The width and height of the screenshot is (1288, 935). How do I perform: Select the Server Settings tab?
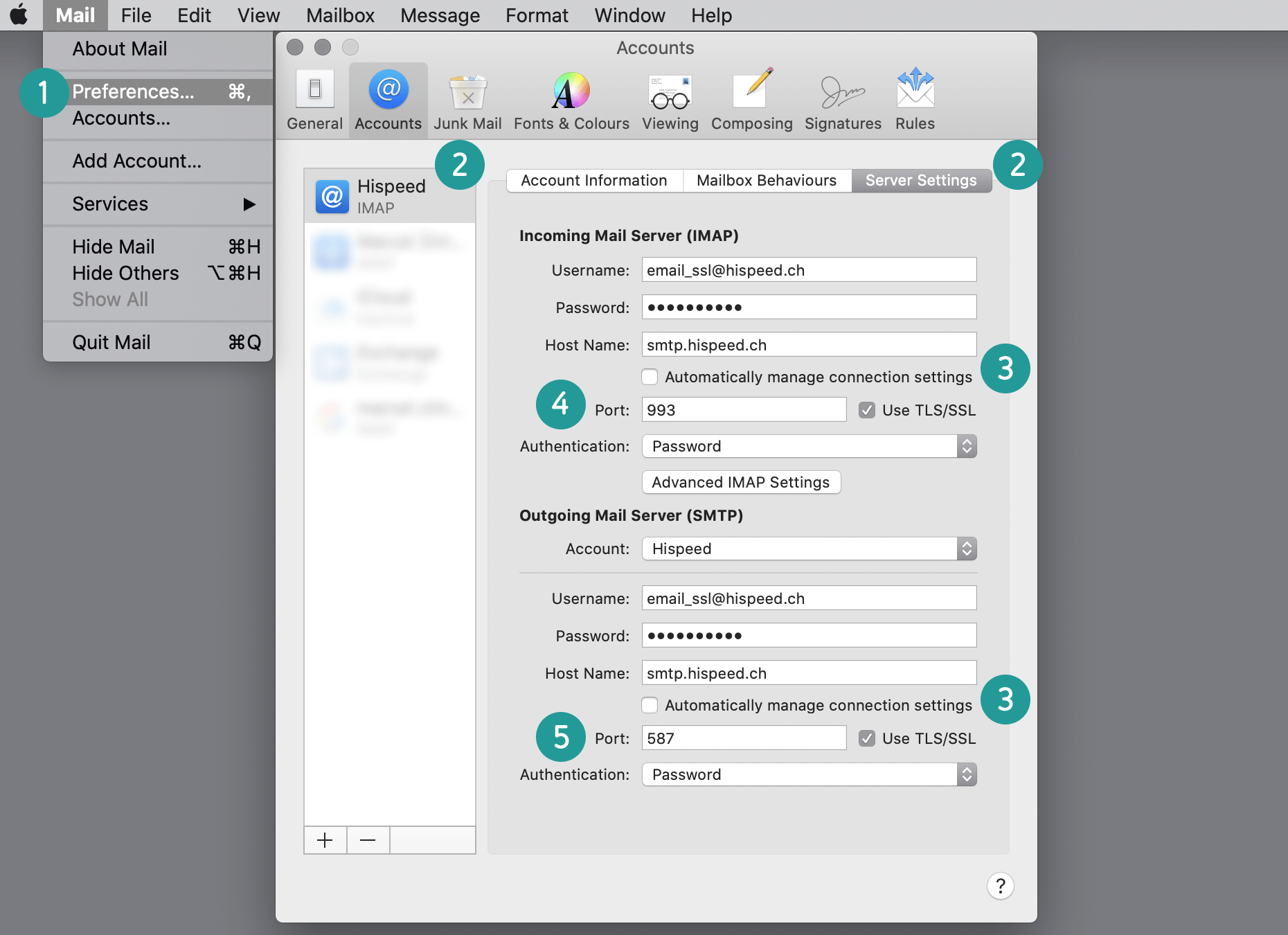click(921, 180)
